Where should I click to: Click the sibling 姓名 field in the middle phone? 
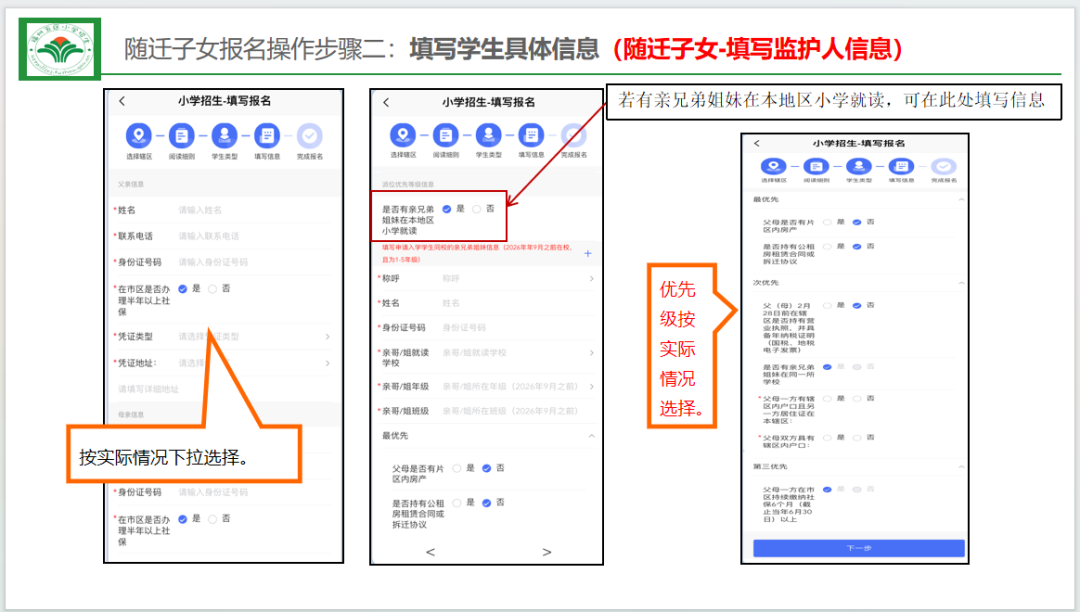[486, 303]
